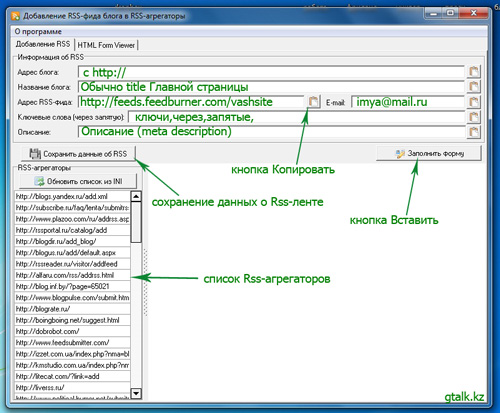The width and height of the screenshot is (500, 413).
Task: Select http://rssportal.ru/catalog/add entry
Action: tap(72, 230)
